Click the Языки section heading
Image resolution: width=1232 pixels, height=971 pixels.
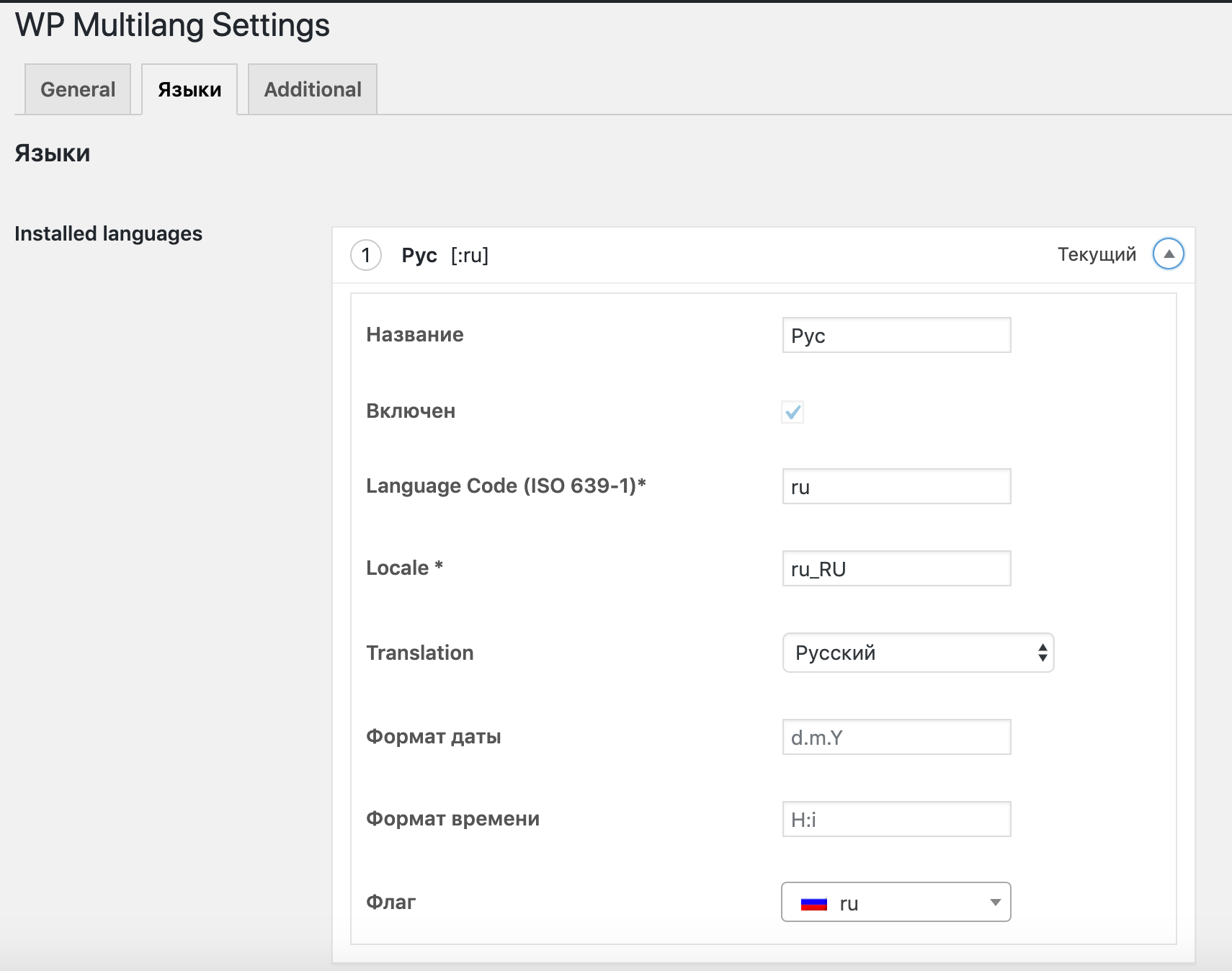tap(53, 153)
